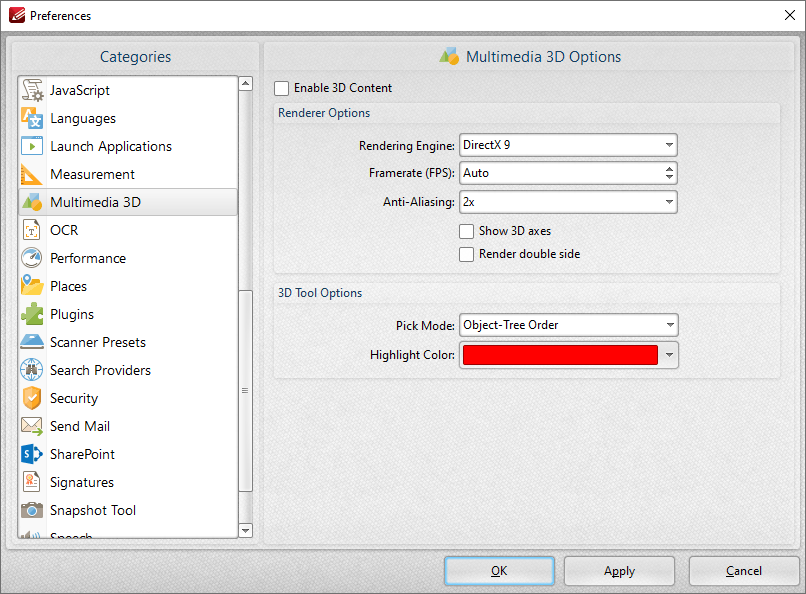
Task: Select the Plugins category
Action: click(x=129, y=314)
